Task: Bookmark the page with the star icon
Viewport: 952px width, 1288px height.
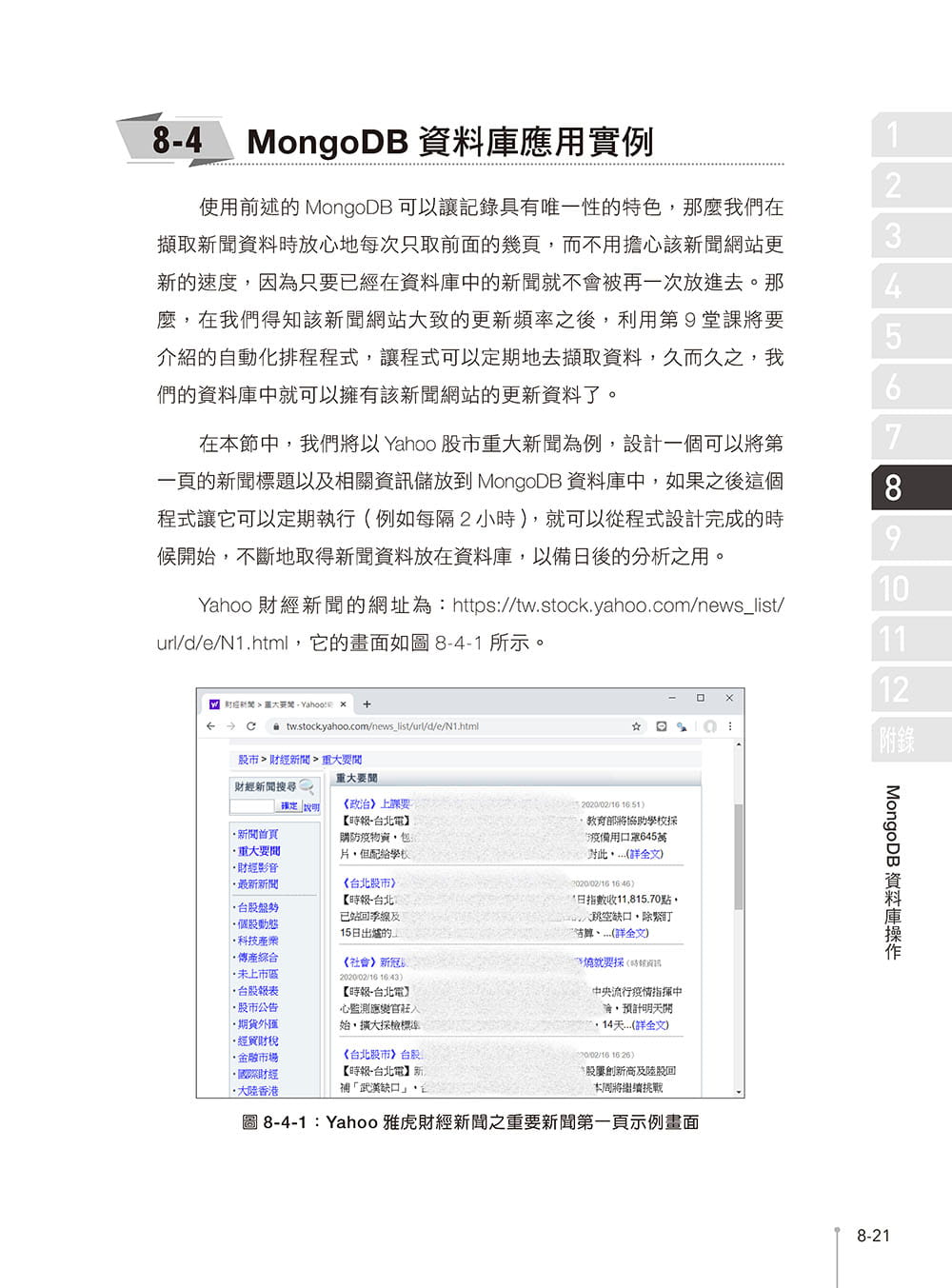Action: [x=636, y=725]
